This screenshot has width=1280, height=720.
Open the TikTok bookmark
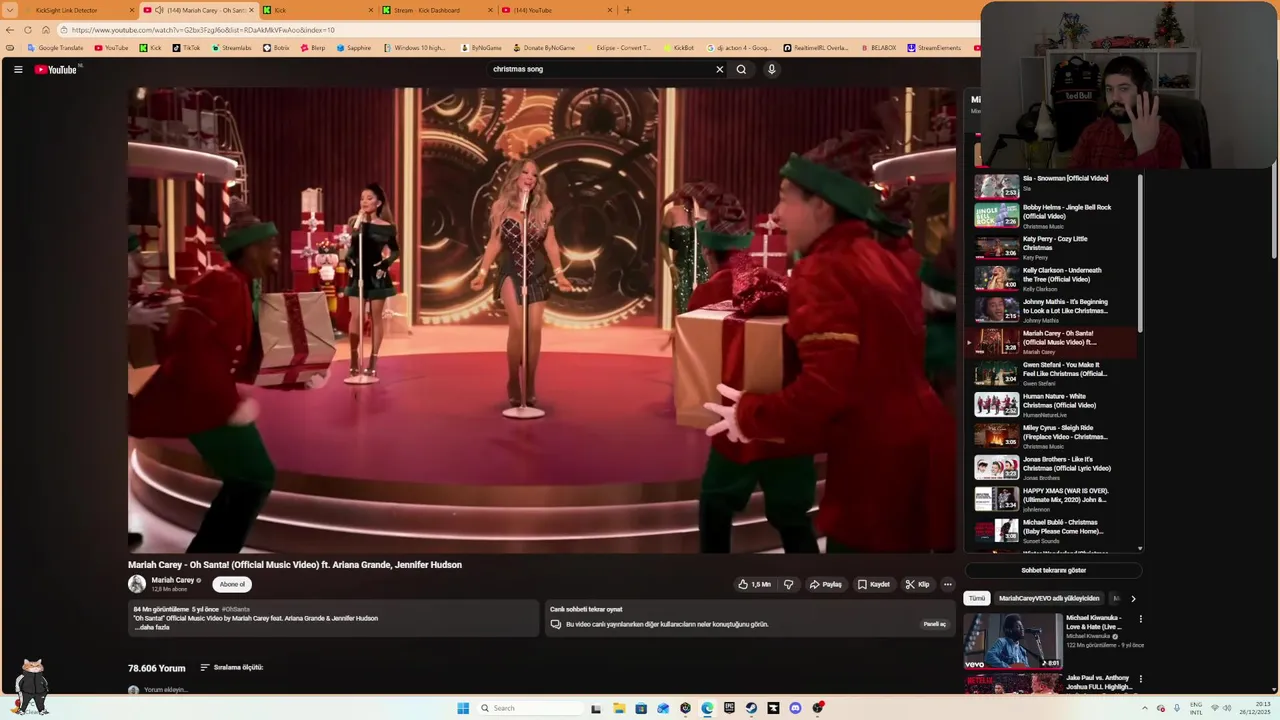tap(186, 48)
